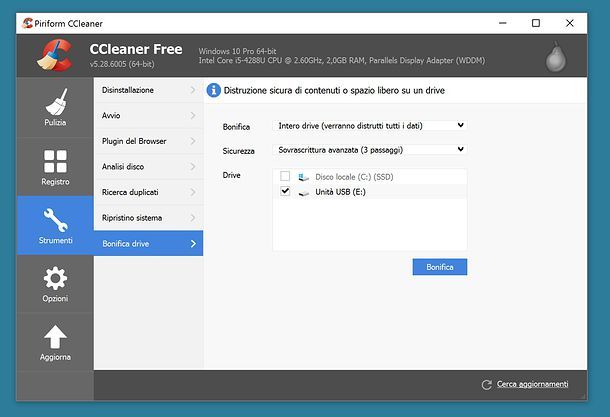
Task: Click the Unità USB (E:) drive icon
Action: click(x=303, y=192)
